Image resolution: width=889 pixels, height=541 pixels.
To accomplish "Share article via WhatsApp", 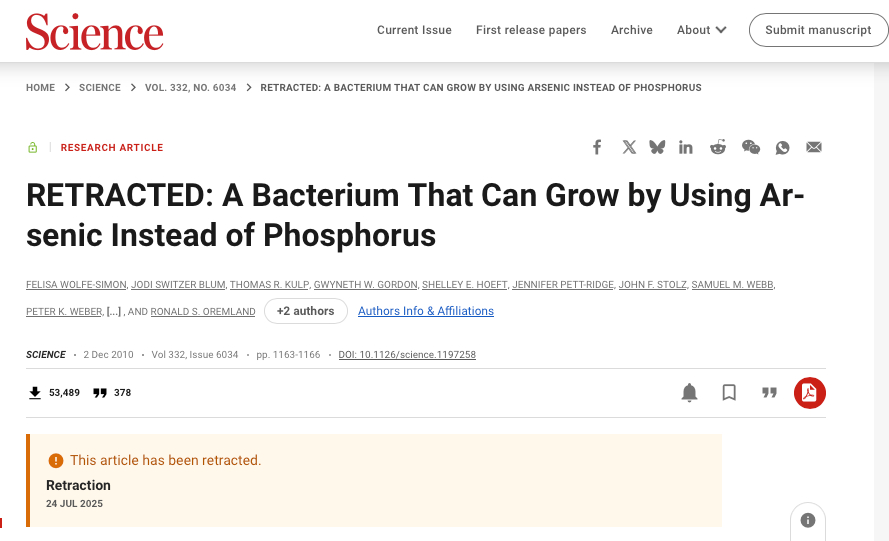I will tap(783, 147).
